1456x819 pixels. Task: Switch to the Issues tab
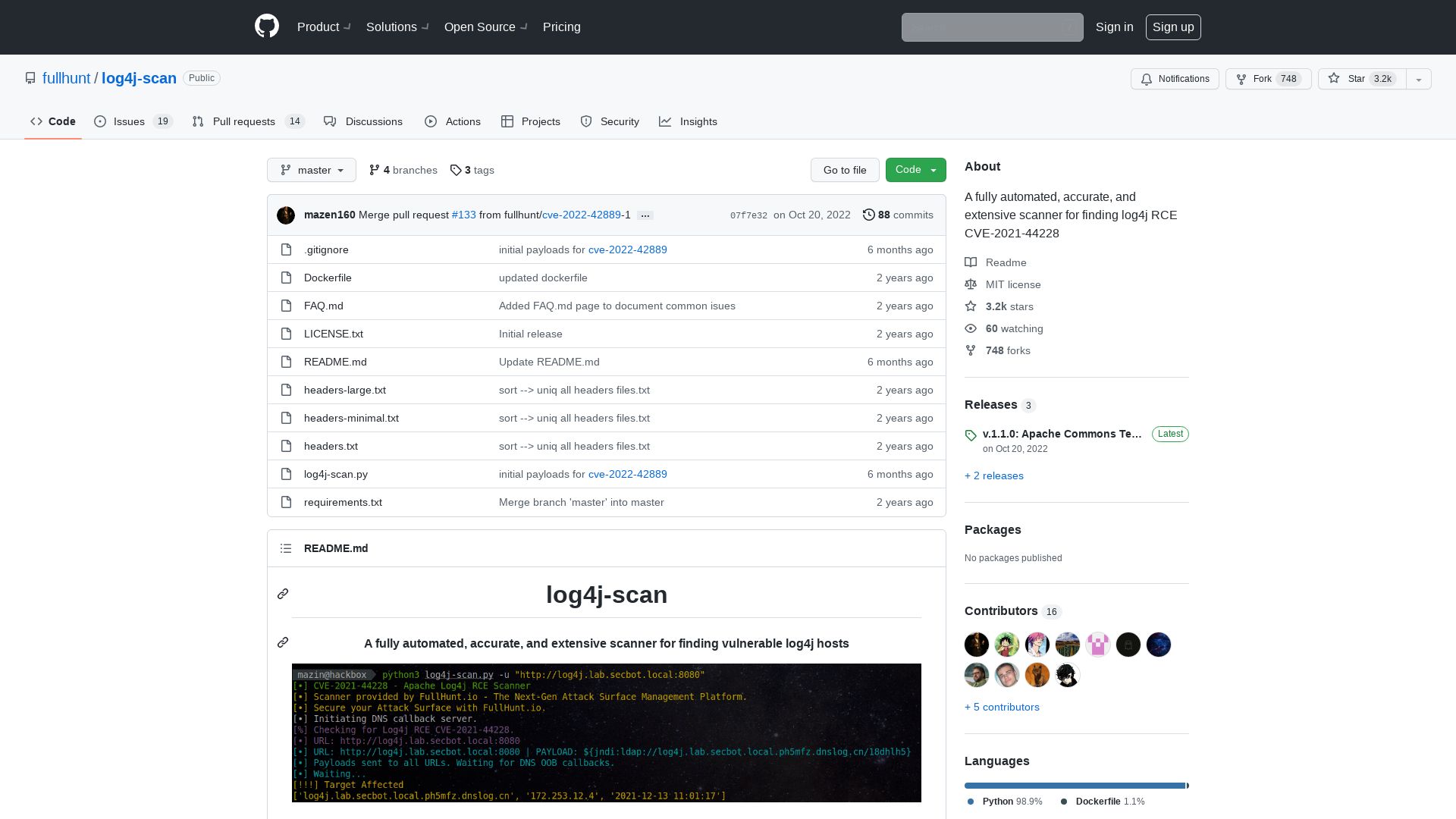coord(133,121)
